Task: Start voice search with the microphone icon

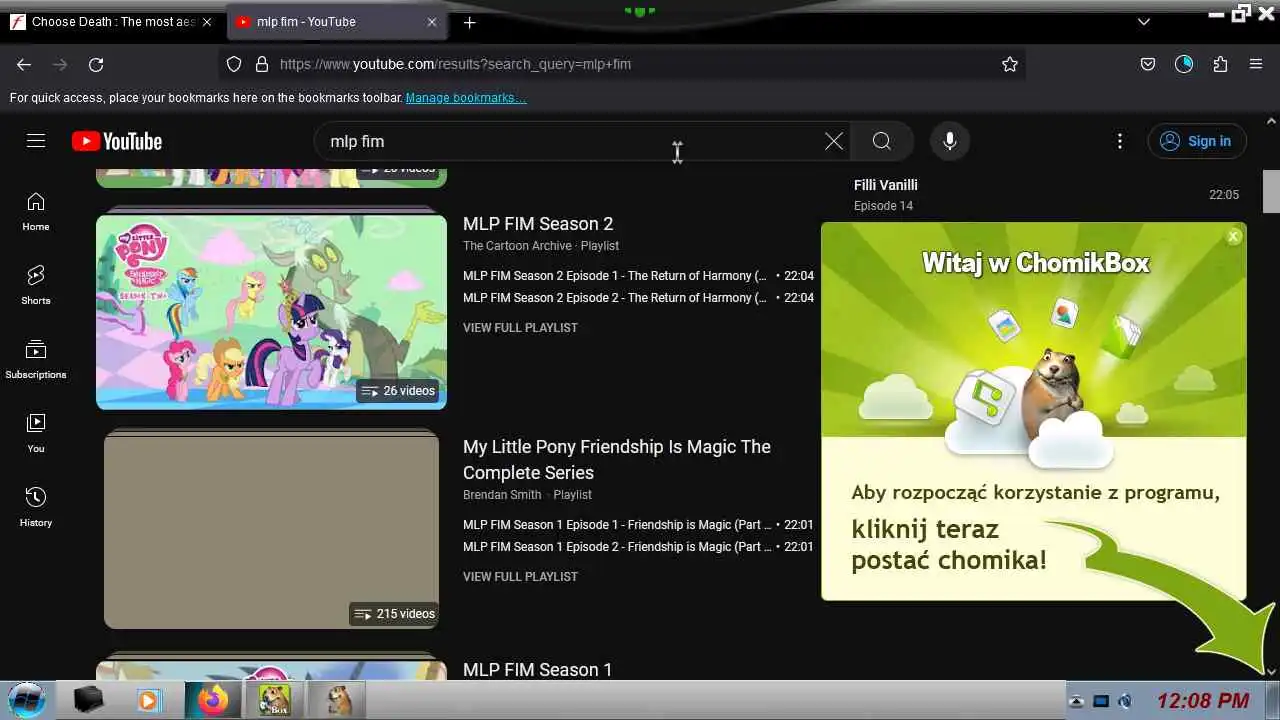Action: pos(950,141)
